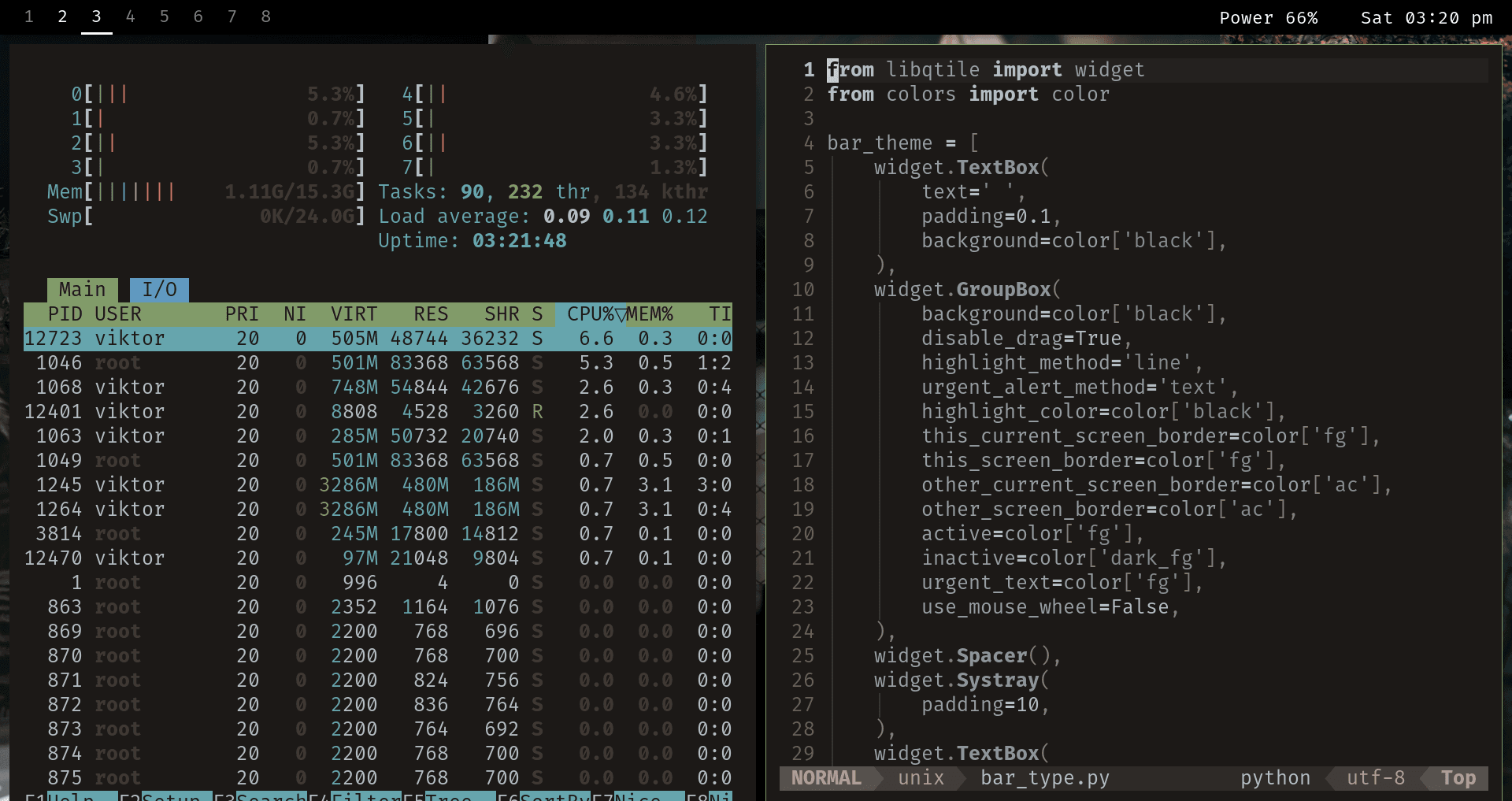Screen dimensions: 1512x801
Task: Click the Power 66% battery indicator
Action: (x=1268, y=18)
